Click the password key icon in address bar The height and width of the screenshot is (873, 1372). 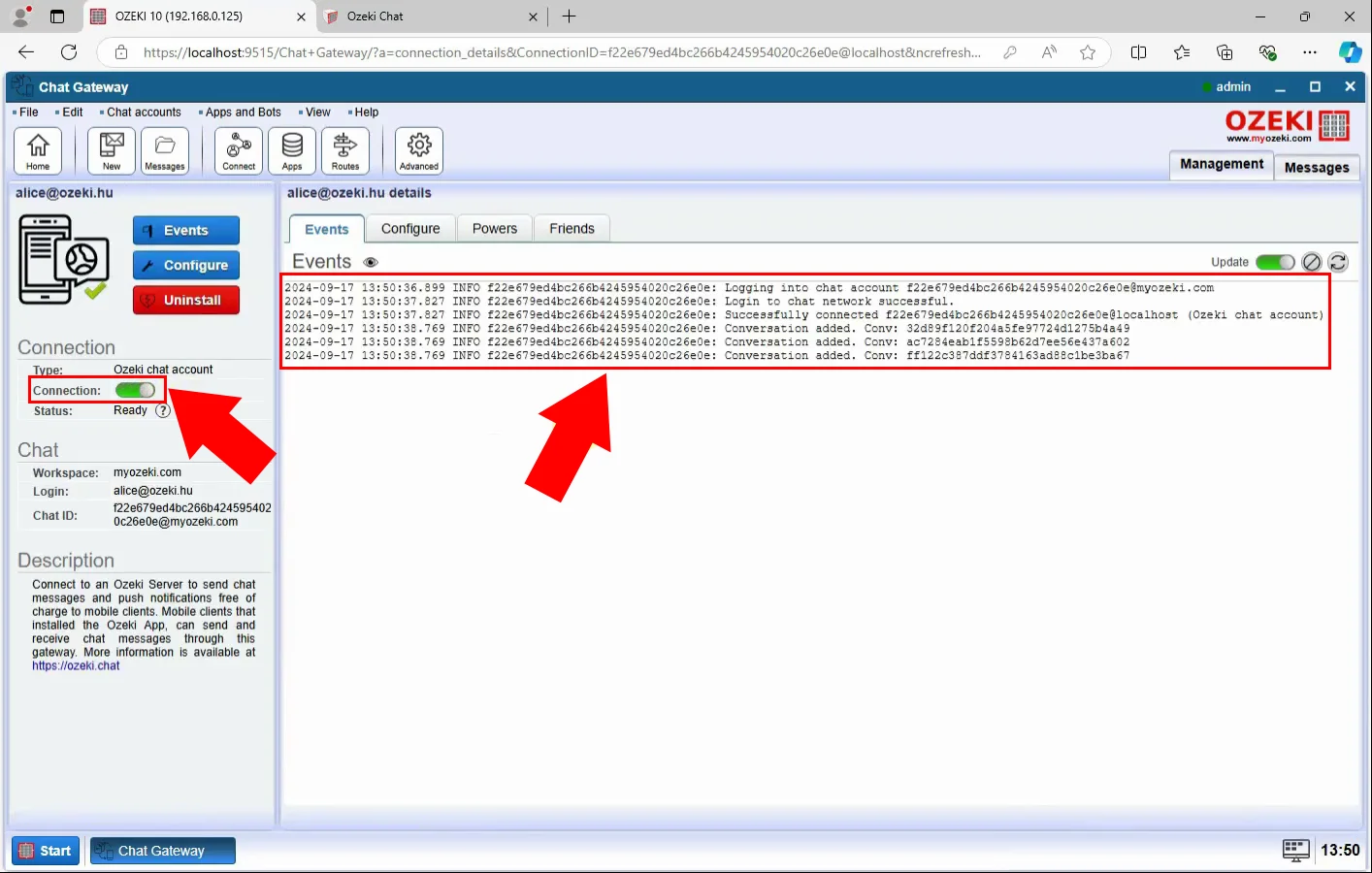pyautogui.click(x=1010, y=52)
